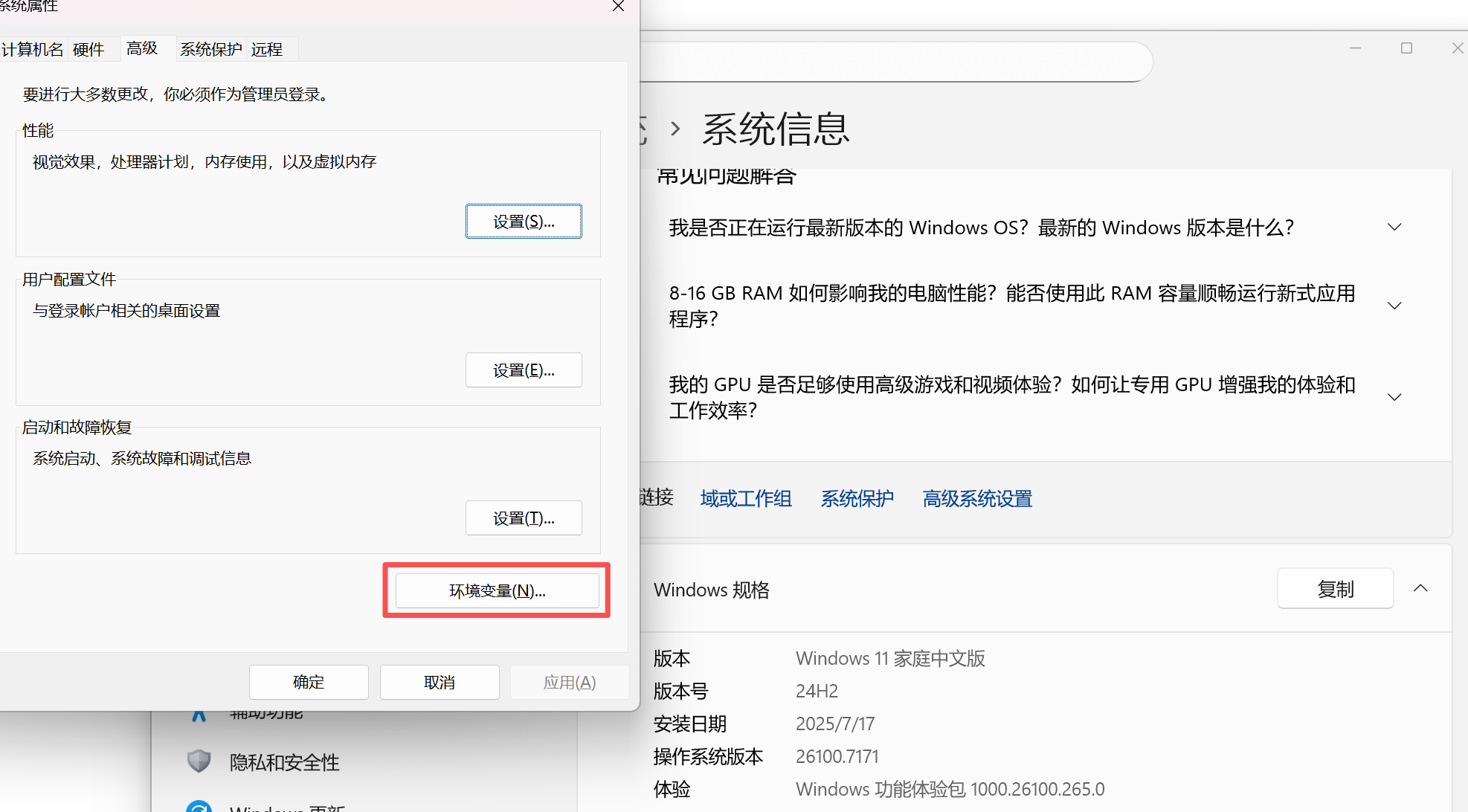
Task: Switch to the 硬件 tab
Action: pos(88,49)
